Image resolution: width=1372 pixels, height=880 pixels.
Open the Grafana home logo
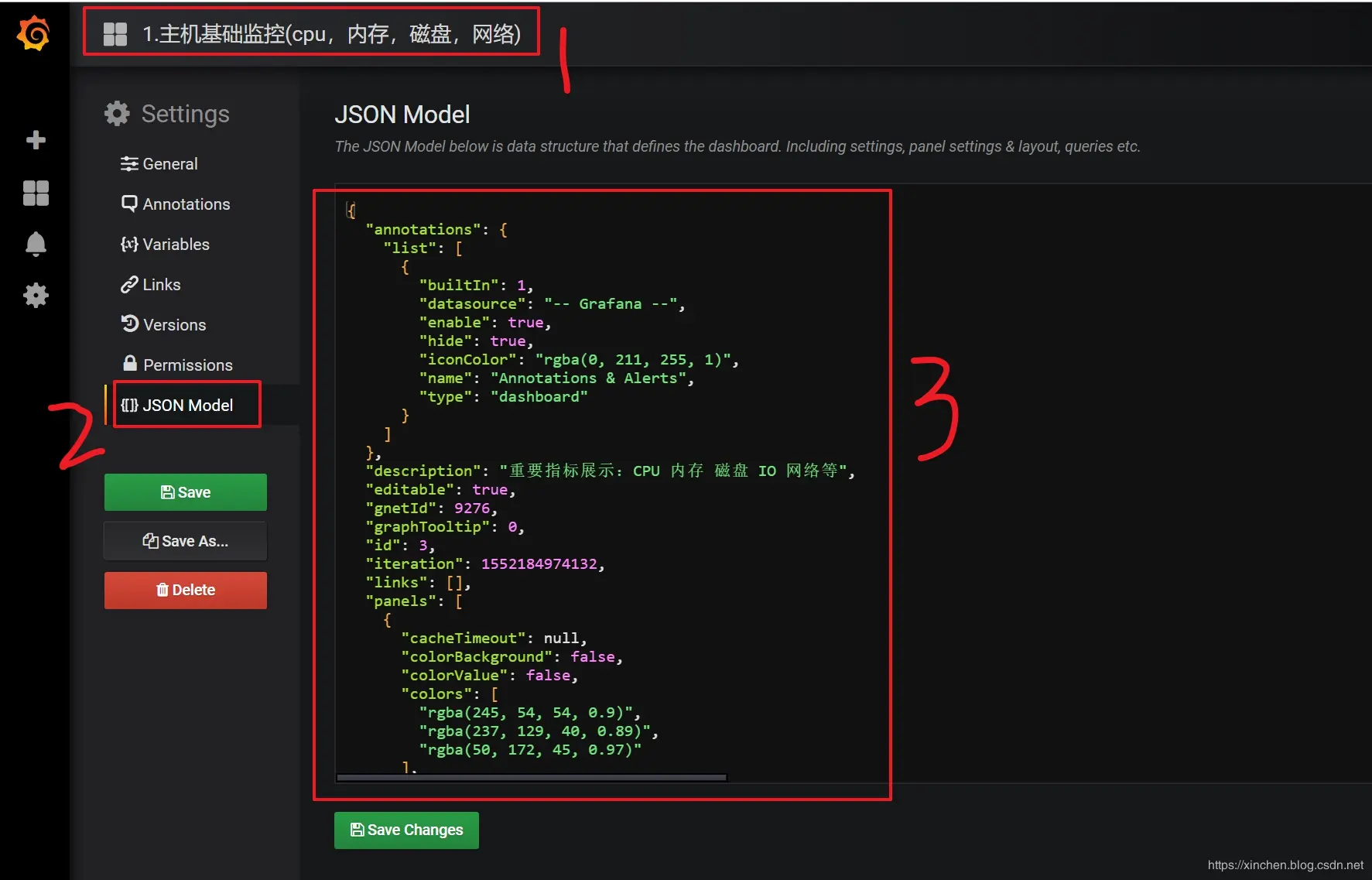click(x=34, y=33)
